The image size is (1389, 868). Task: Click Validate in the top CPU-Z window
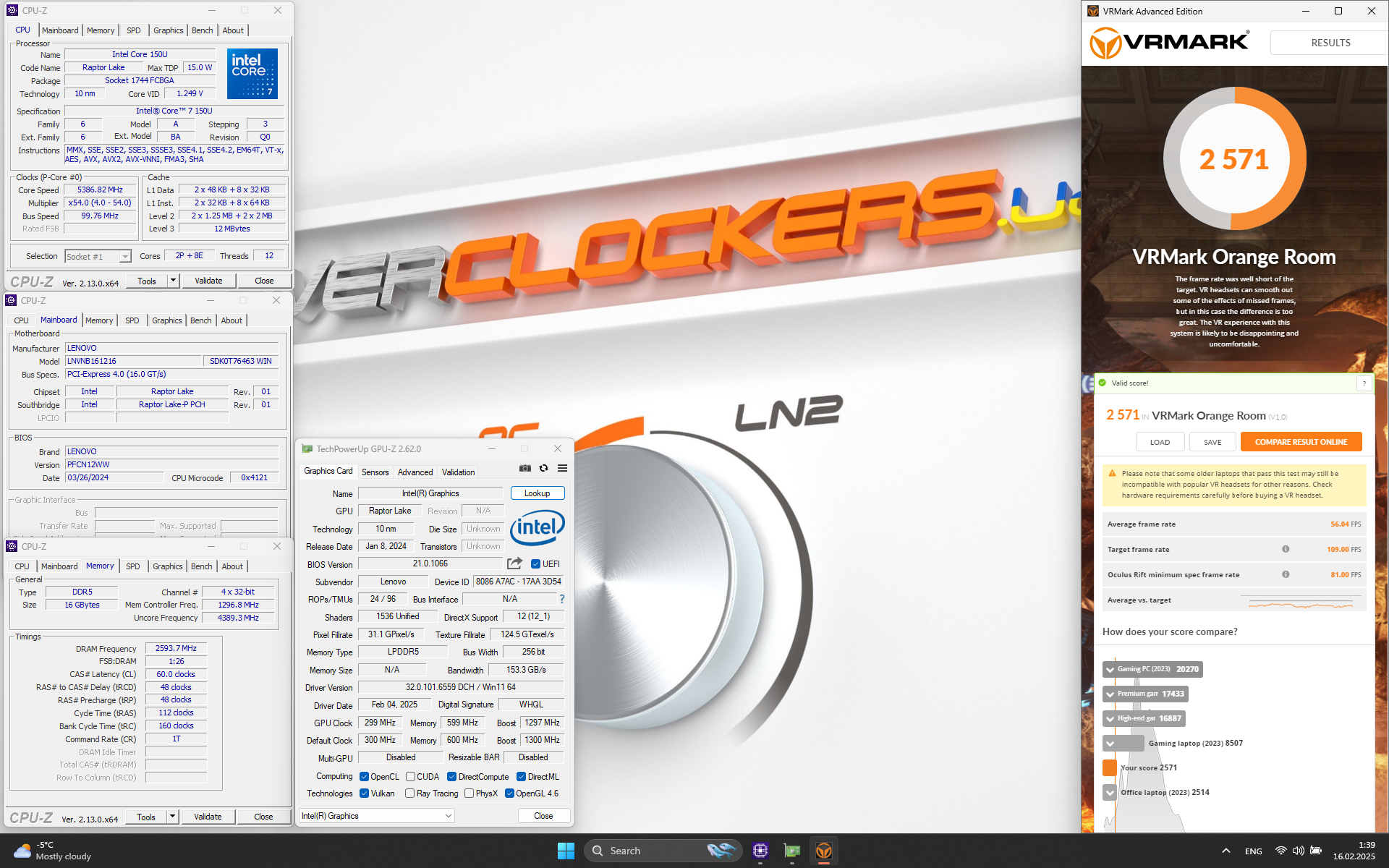point(208,281)
